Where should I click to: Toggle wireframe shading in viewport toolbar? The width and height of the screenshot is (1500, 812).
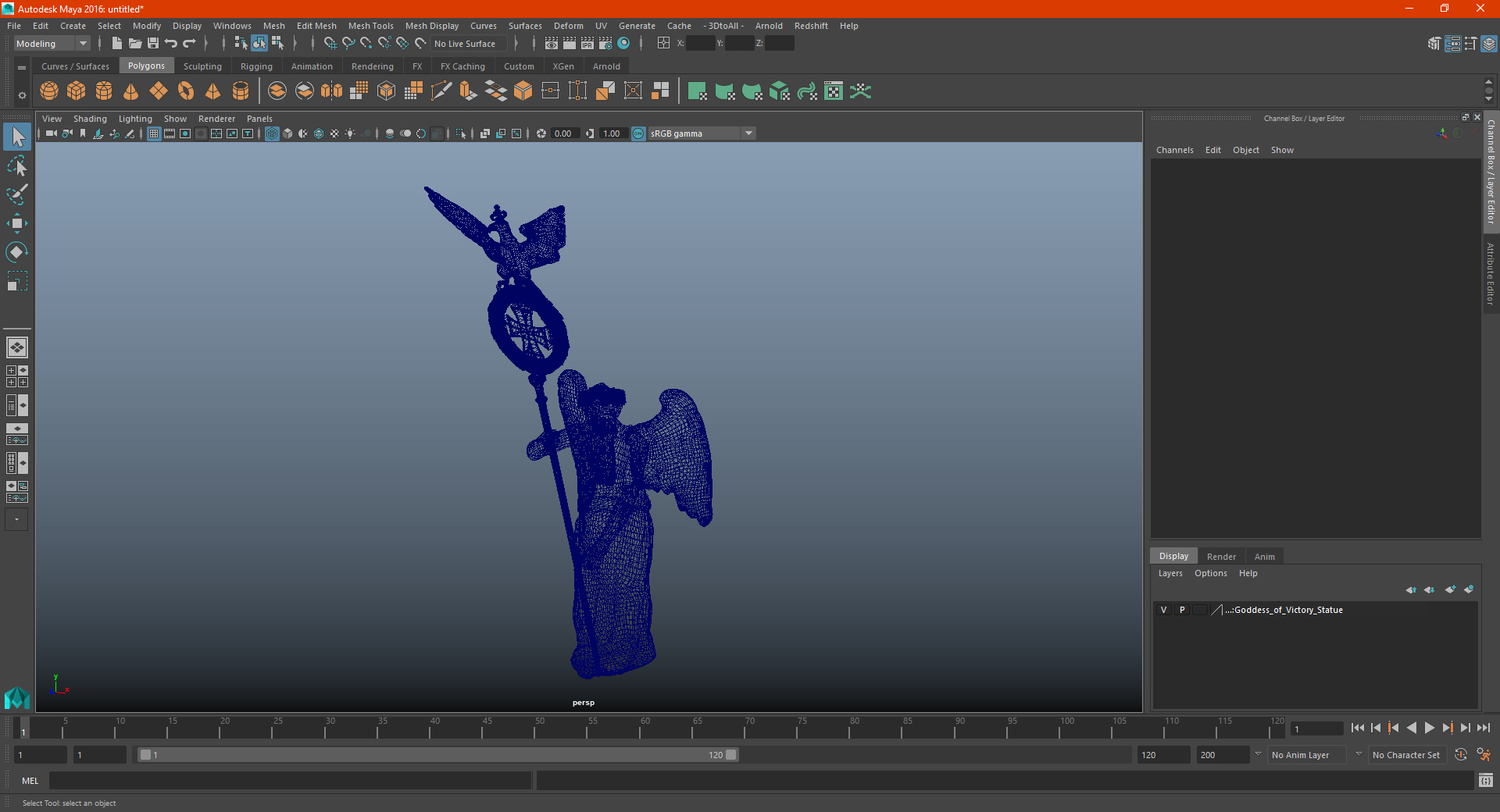point(272,134)
